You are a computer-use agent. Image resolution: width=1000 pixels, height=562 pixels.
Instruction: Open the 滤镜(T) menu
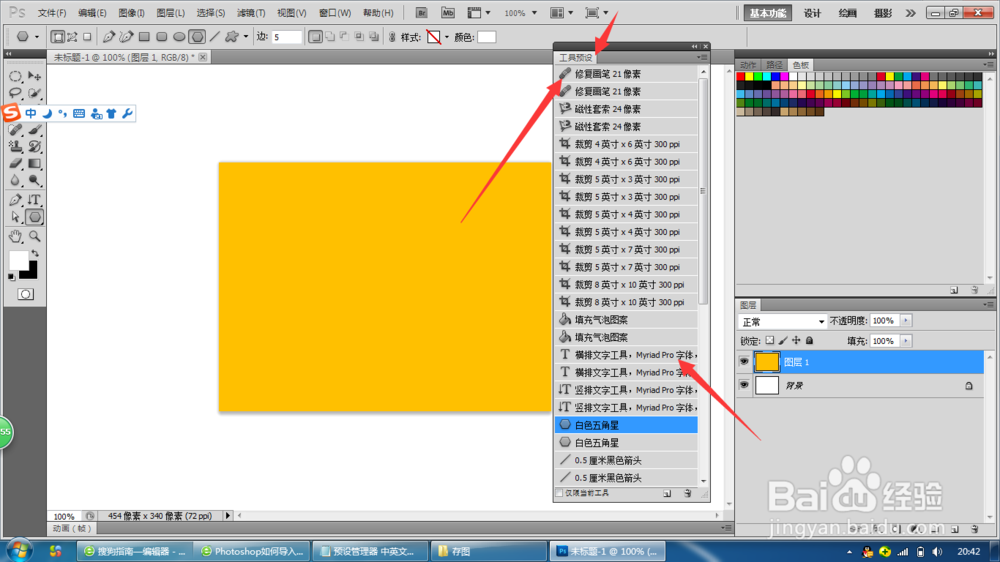click(x=251, y=13)
